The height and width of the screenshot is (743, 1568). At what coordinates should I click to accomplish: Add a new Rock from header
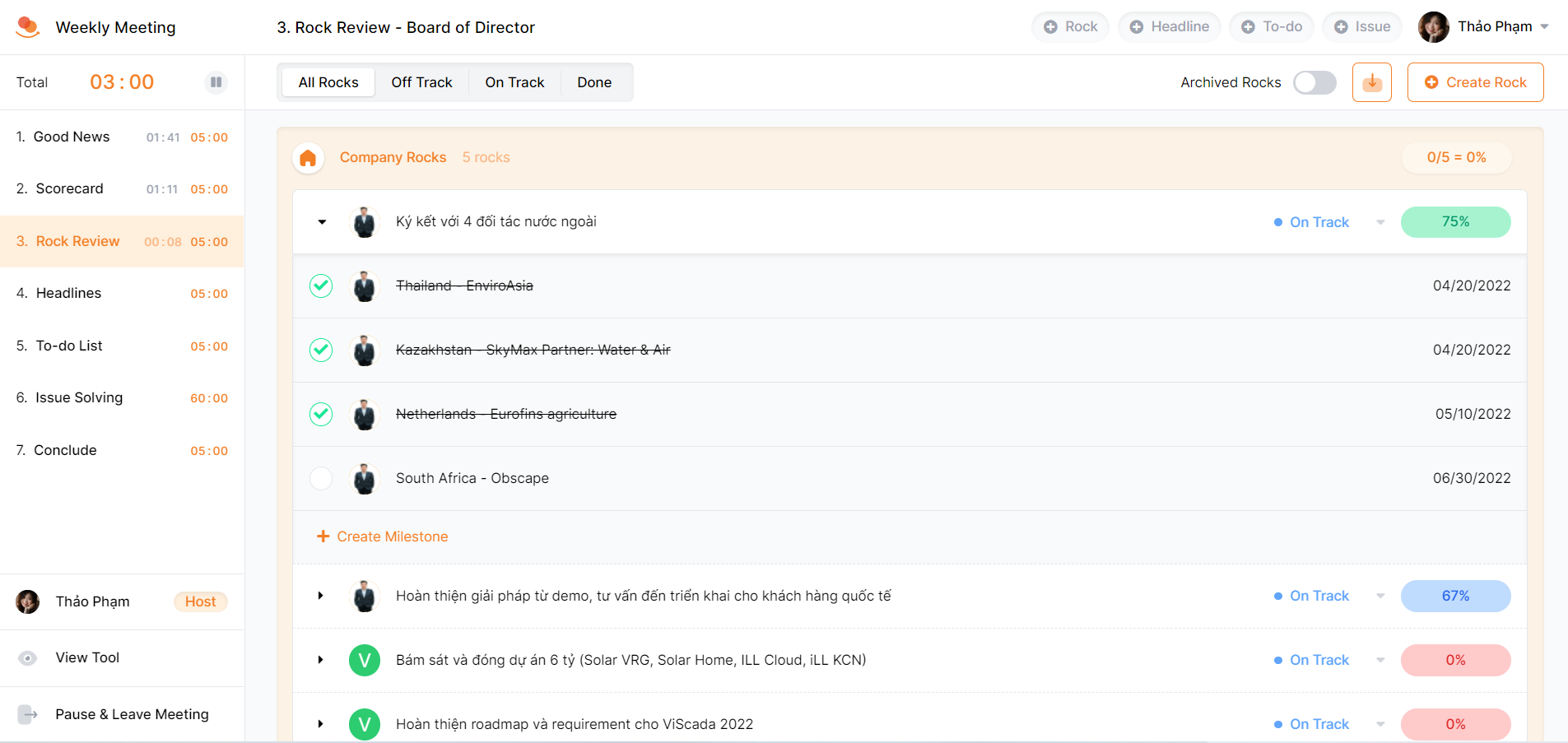click(1070, 27)
